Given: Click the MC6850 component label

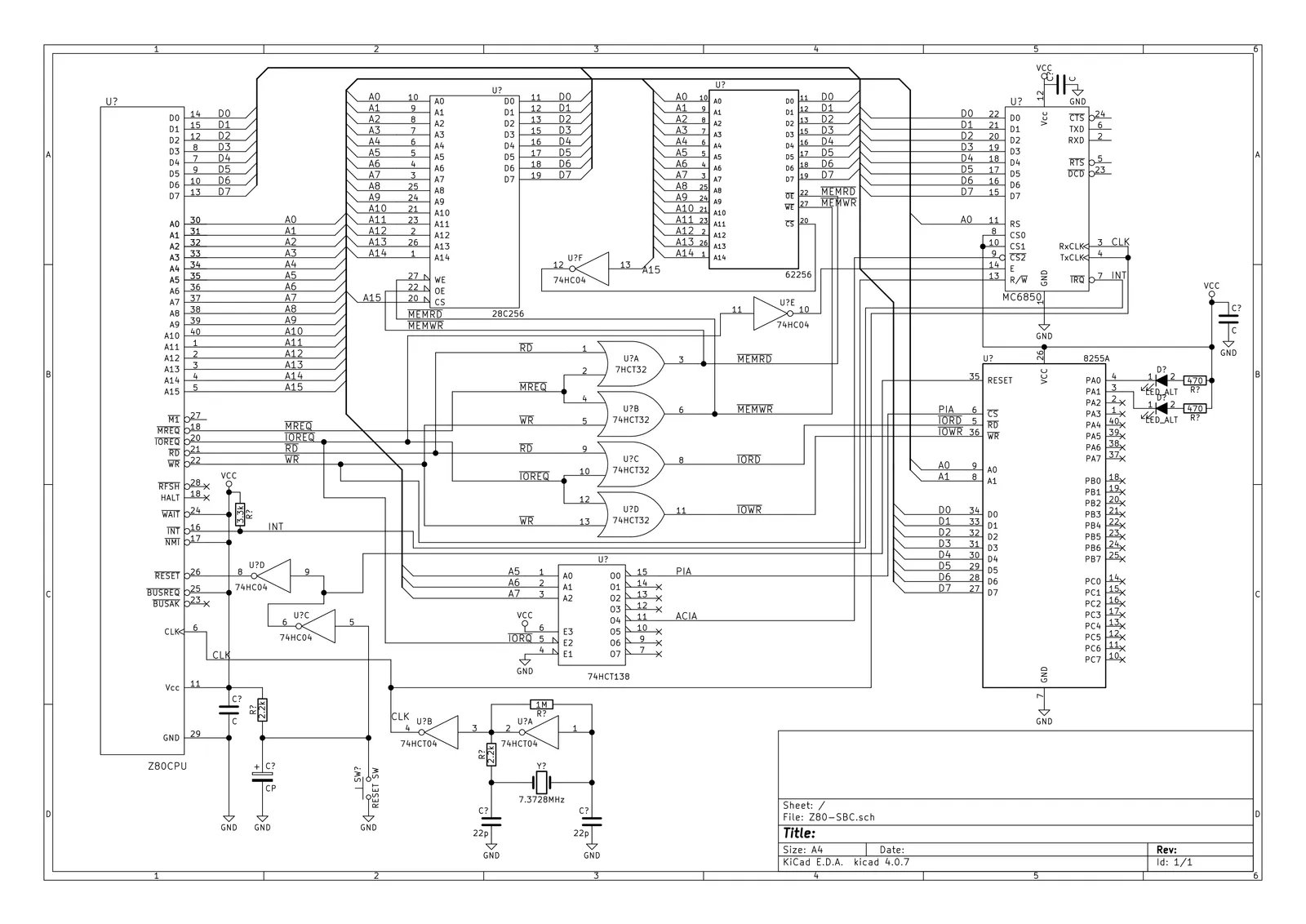Looking at the screenshot, I should pos(1022,297).
